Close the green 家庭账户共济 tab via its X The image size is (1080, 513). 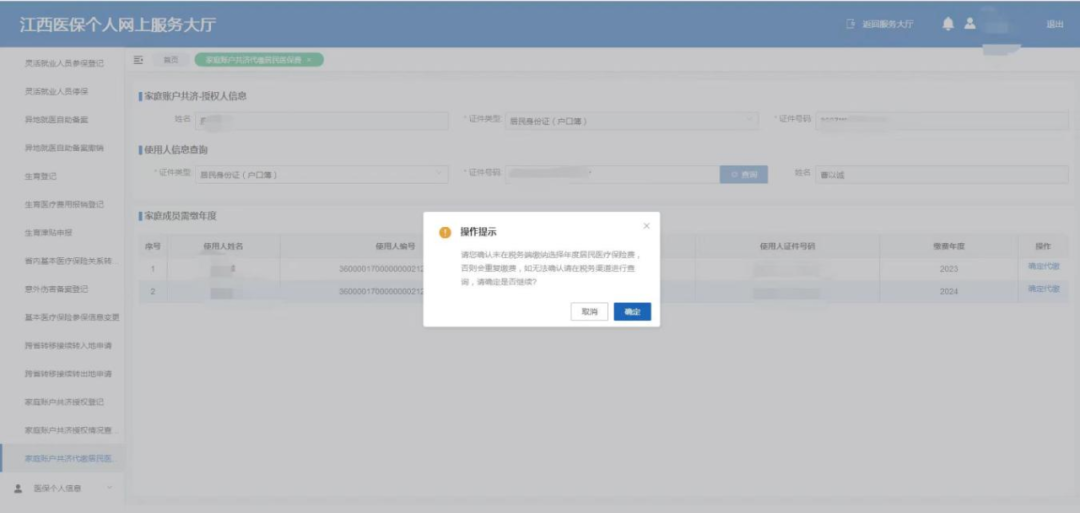point(309,60)
